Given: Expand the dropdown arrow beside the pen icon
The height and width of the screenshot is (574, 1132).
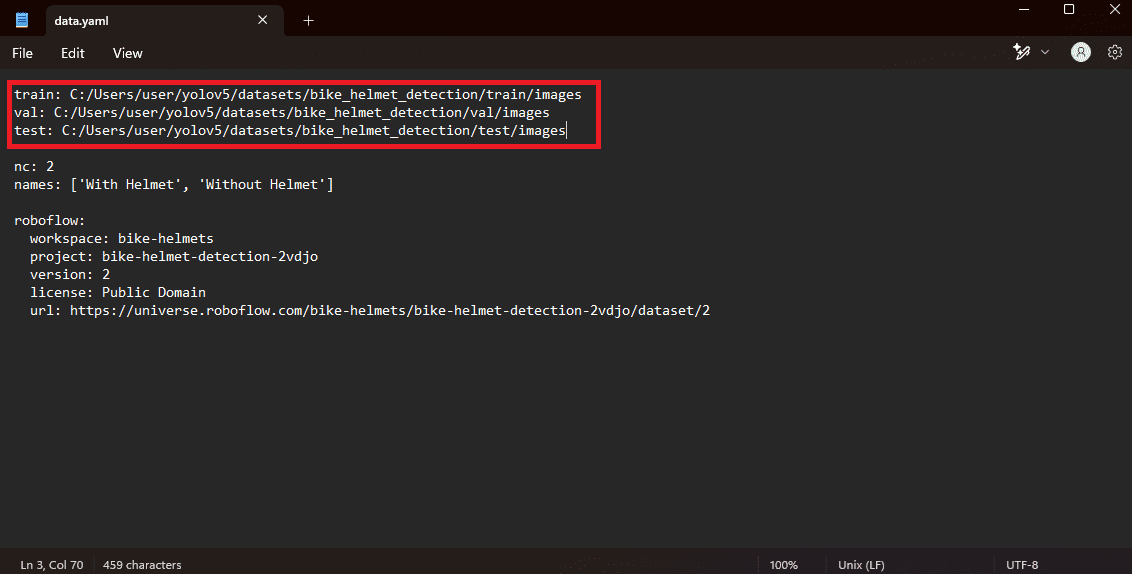Looking at the screenshot, I should coord(1045,52).
